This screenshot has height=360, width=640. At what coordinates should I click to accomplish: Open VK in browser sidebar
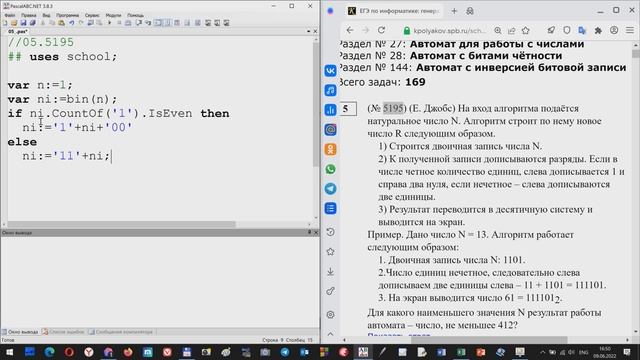point(330,71)
